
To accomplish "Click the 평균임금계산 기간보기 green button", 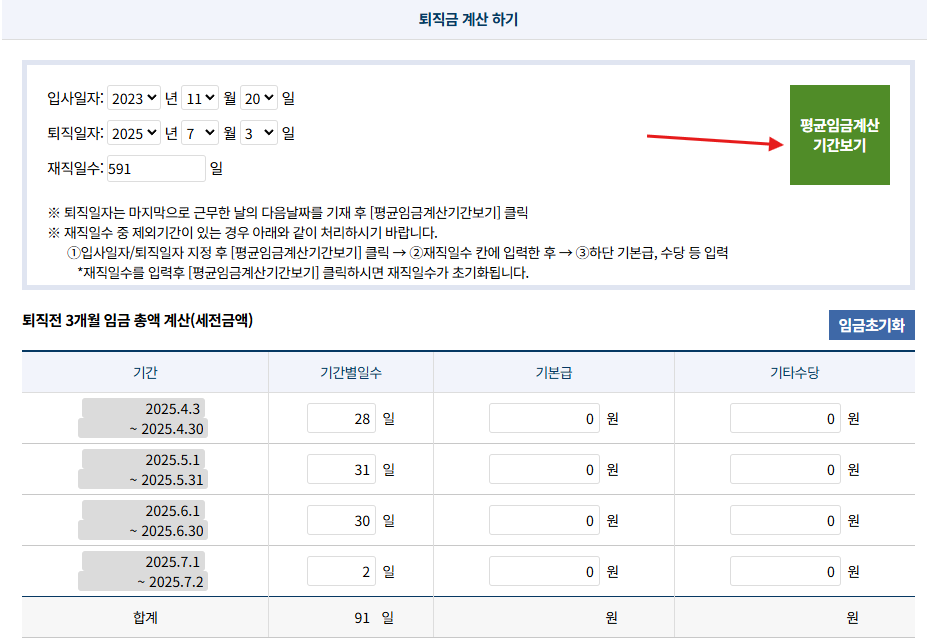I will pyautogui.click(x=839, y=135).
